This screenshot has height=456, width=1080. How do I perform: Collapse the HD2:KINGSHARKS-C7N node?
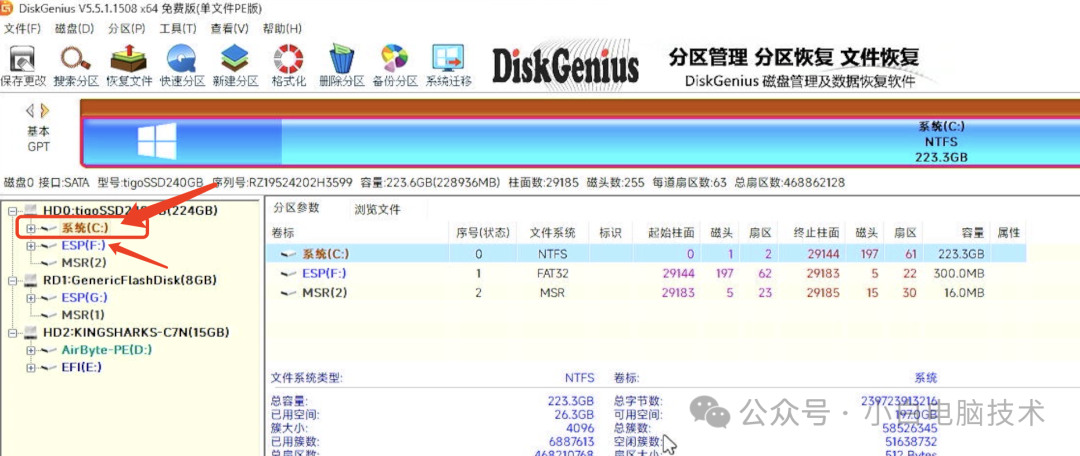click(x=12, y=333)
